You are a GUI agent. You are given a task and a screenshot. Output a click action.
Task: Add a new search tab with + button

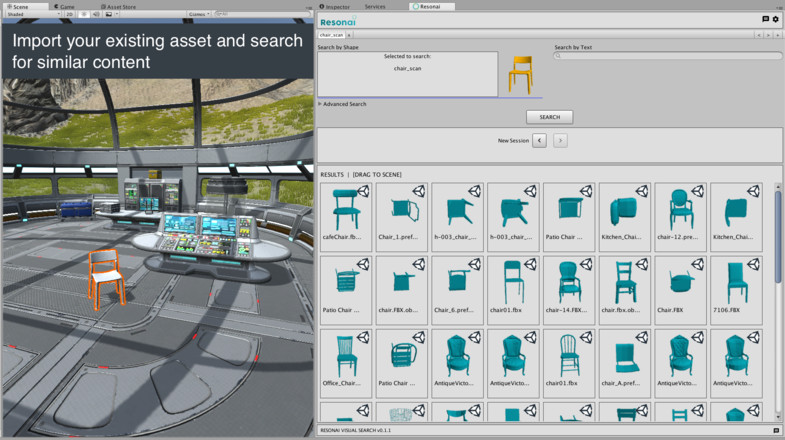[x=778, y=35]
